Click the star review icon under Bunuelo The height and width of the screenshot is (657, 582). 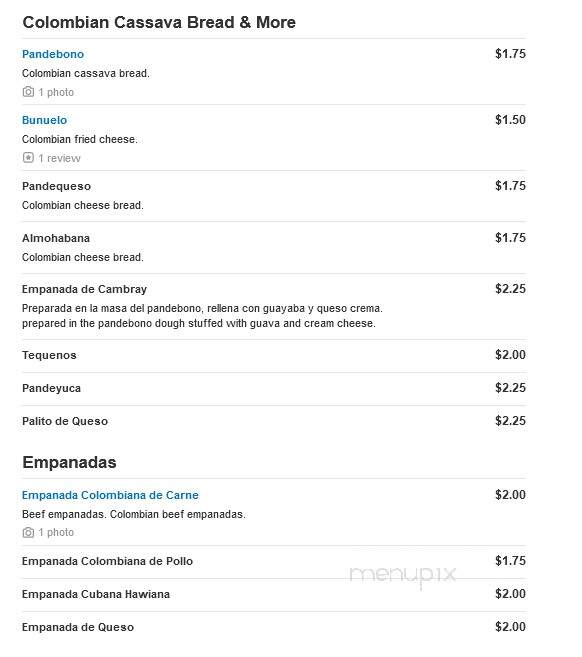coord(28,158)
